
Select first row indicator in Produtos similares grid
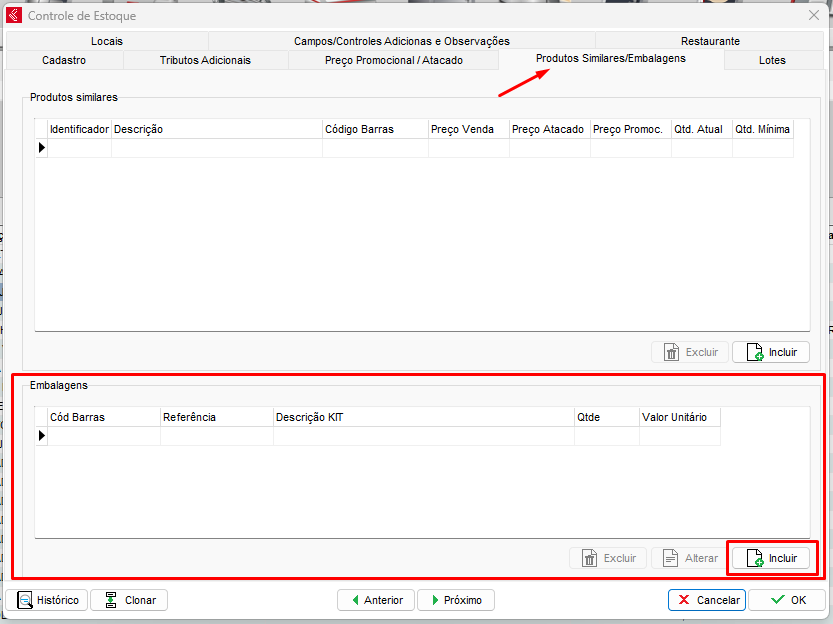42,148
